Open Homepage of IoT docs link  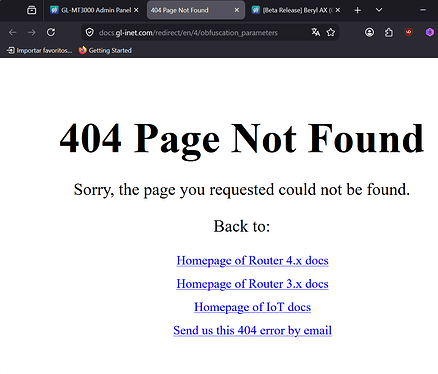coord(252,307)
